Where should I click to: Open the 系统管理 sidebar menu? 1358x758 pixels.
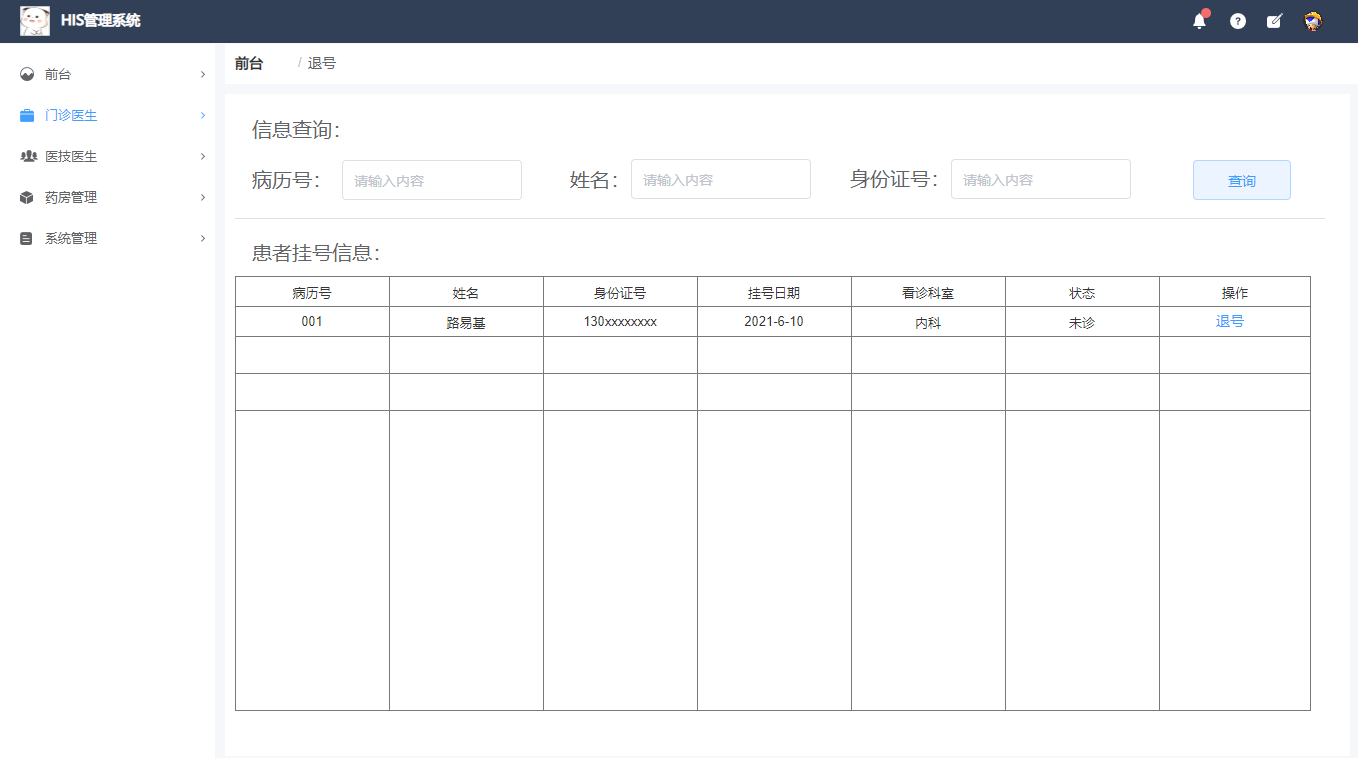coord(107,238)
